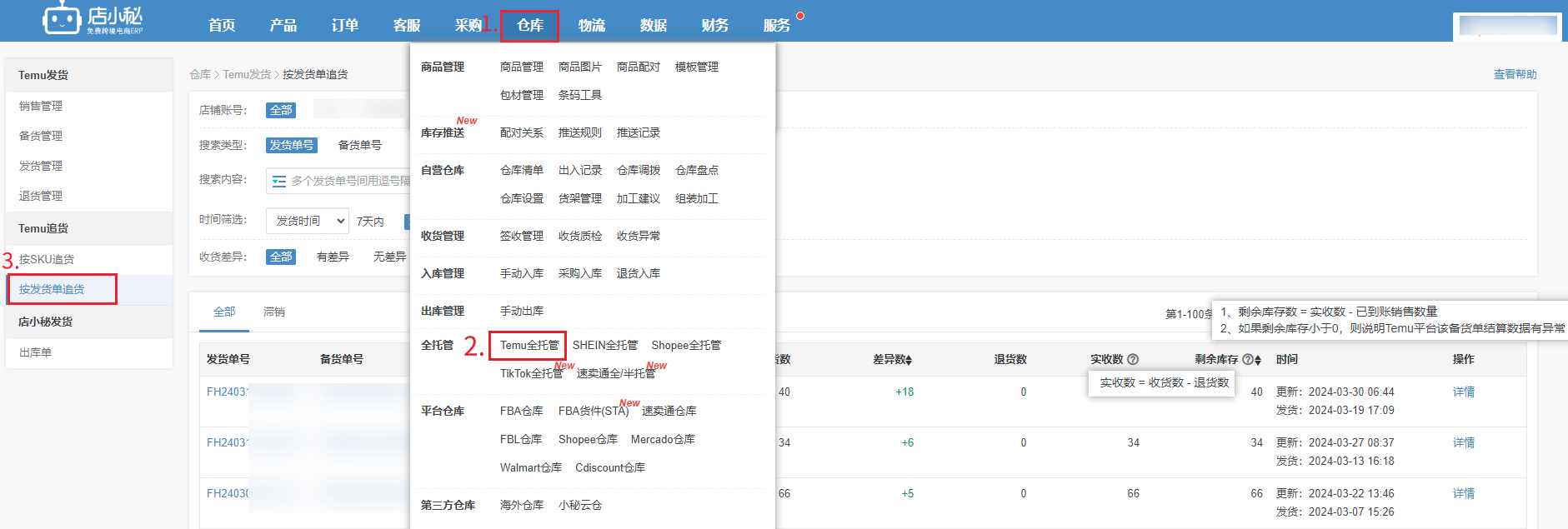
Task: Open FBA仓库 from menu
Action: tap(522, 411)
